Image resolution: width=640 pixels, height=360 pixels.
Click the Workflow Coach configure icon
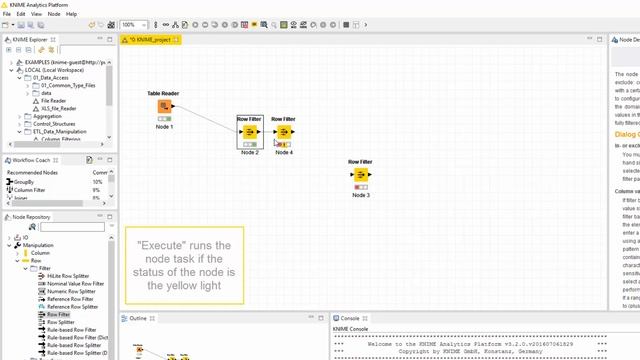point(89,160)
